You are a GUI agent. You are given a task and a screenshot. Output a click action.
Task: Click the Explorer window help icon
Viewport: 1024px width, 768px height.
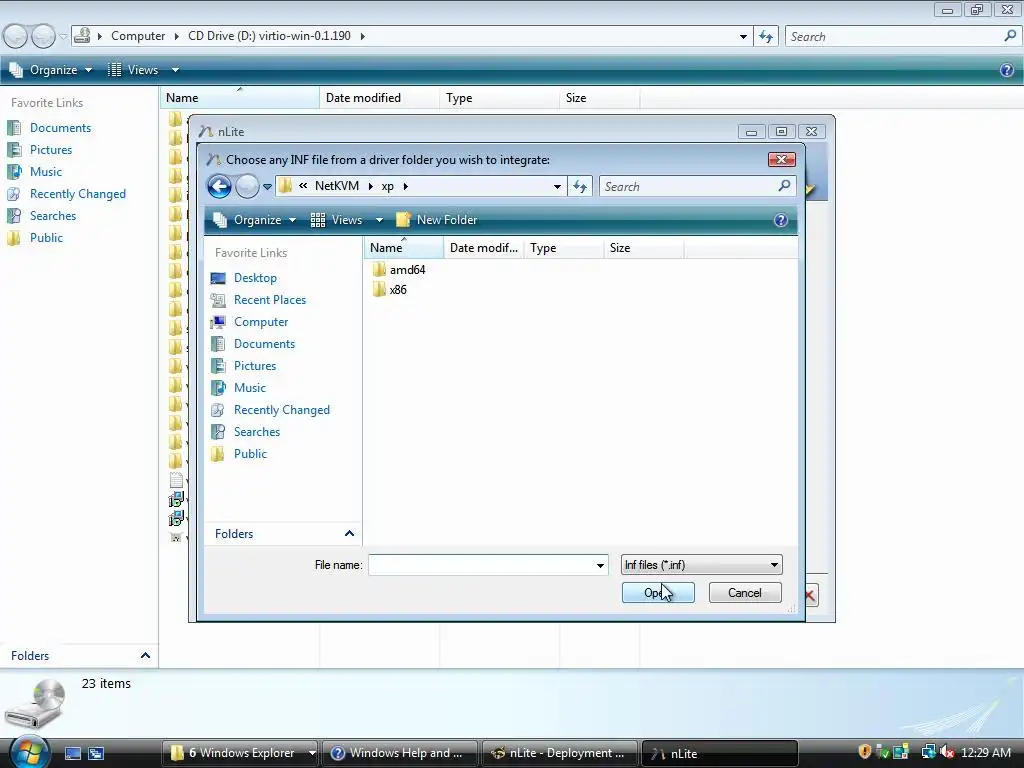click(1007, 70)
